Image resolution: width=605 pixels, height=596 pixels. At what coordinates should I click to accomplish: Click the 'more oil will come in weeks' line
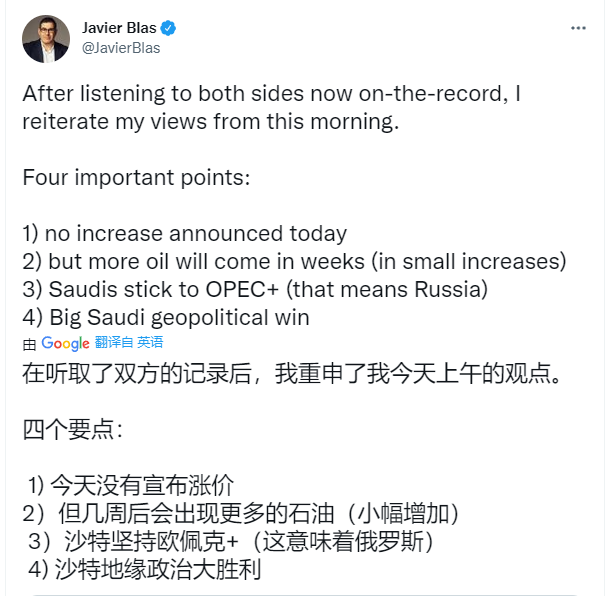(x=294, y=261)
